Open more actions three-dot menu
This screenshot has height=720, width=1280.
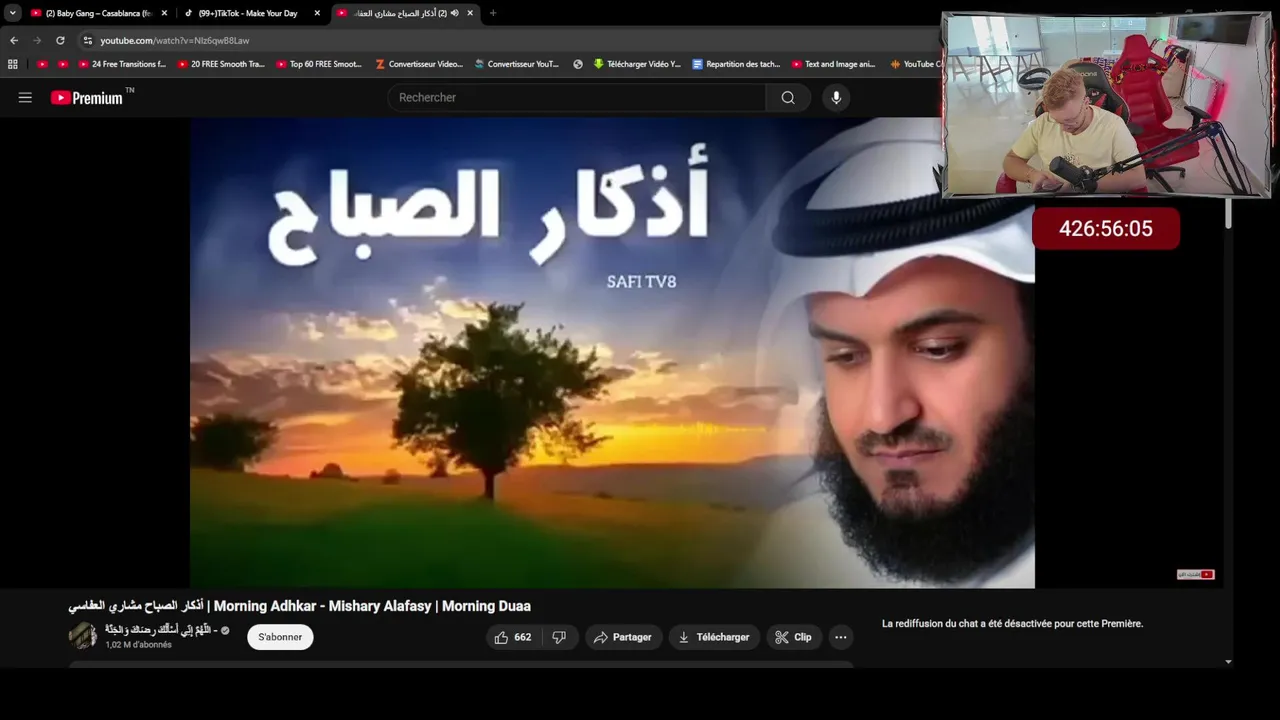pos(841,637)
